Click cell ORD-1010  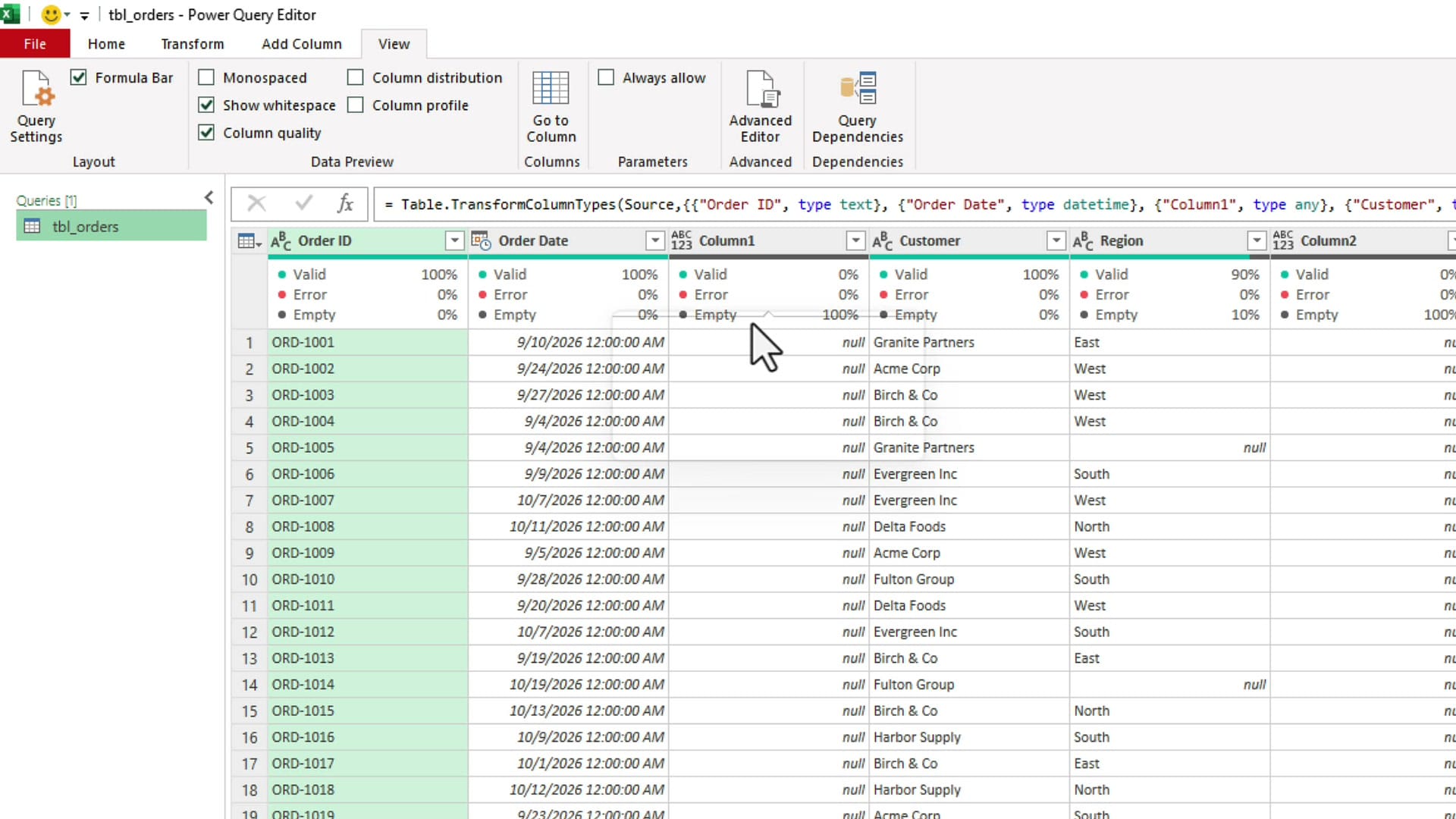click(368, 579)
